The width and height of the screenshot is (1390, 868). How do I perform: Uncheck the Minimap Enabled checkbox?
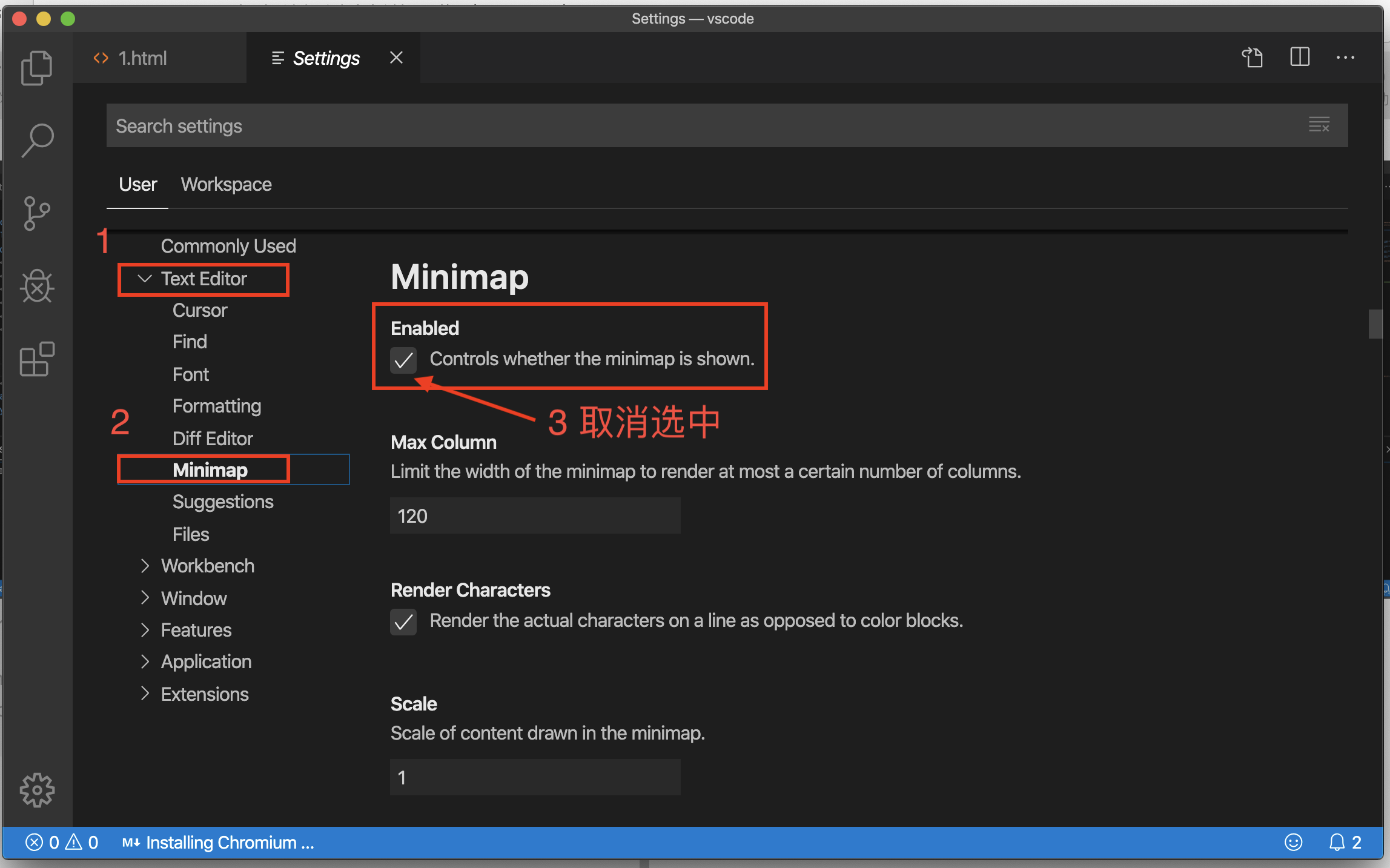tap(403, 360)
